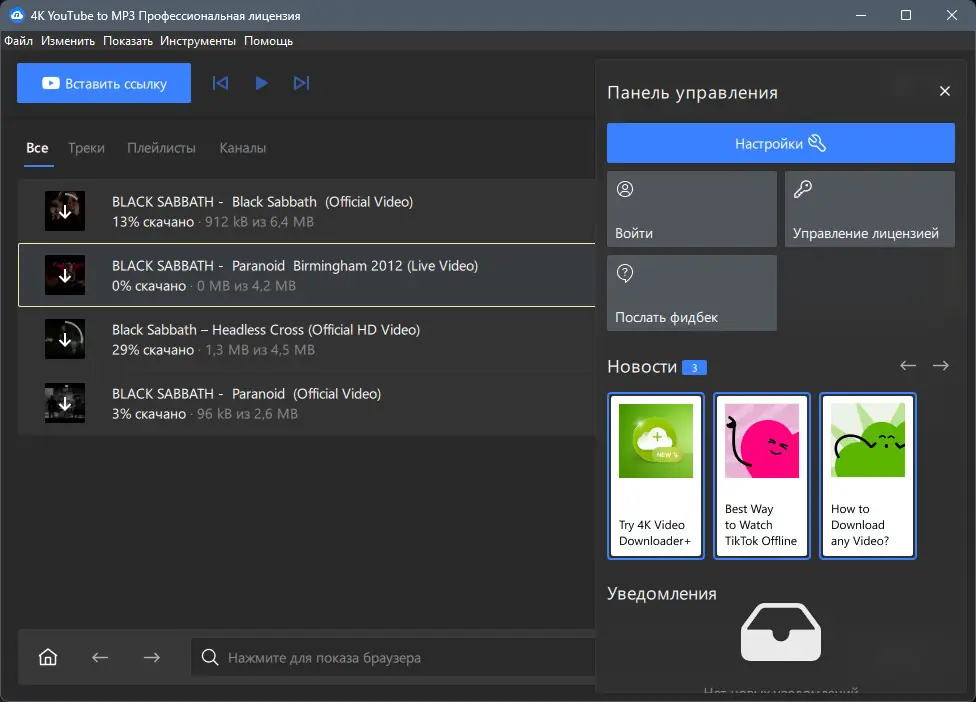The image size is (976, 702).
Task: Close the Панель управления panel
Action: pyautogui.click(x=945, y=91)
